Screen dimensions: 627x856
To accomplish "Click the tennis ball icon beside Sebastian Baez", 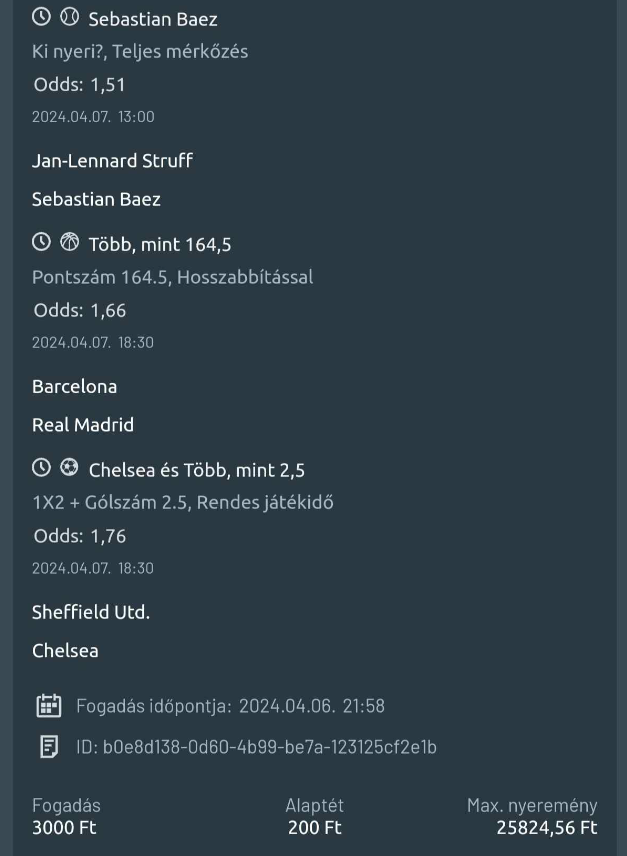I will point(69,17).
